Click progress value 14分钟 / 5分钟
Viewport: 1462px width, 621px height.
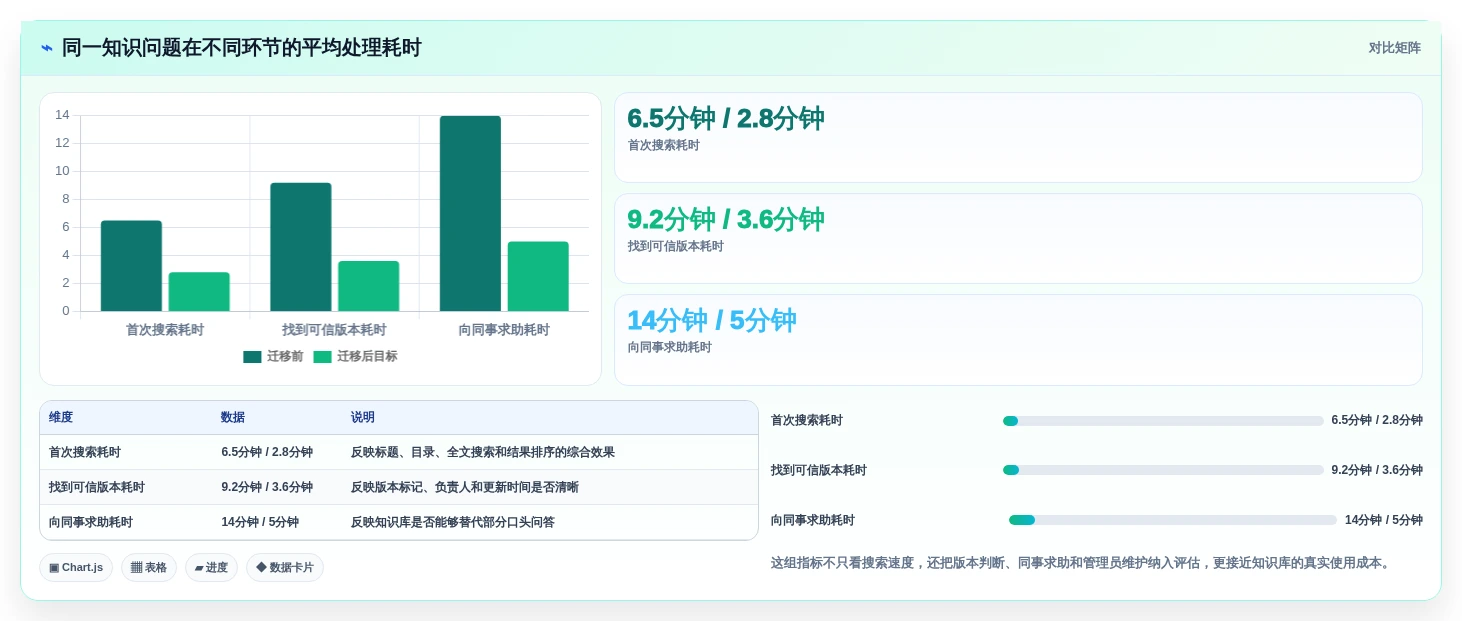tap(1384, 520)
